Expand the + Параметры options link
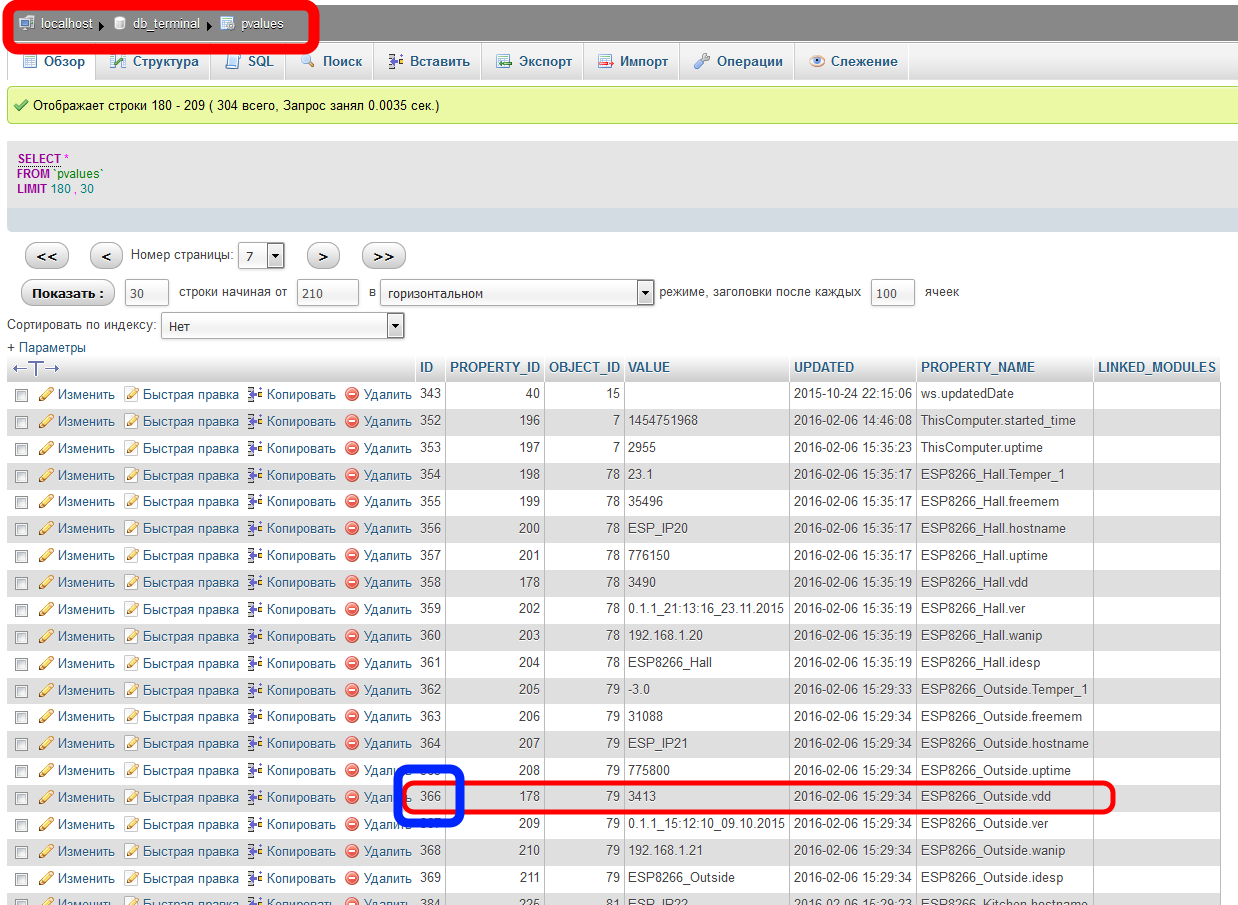Image resolution: width=1238 pixels, height=905 pixels. click(46, 347)
